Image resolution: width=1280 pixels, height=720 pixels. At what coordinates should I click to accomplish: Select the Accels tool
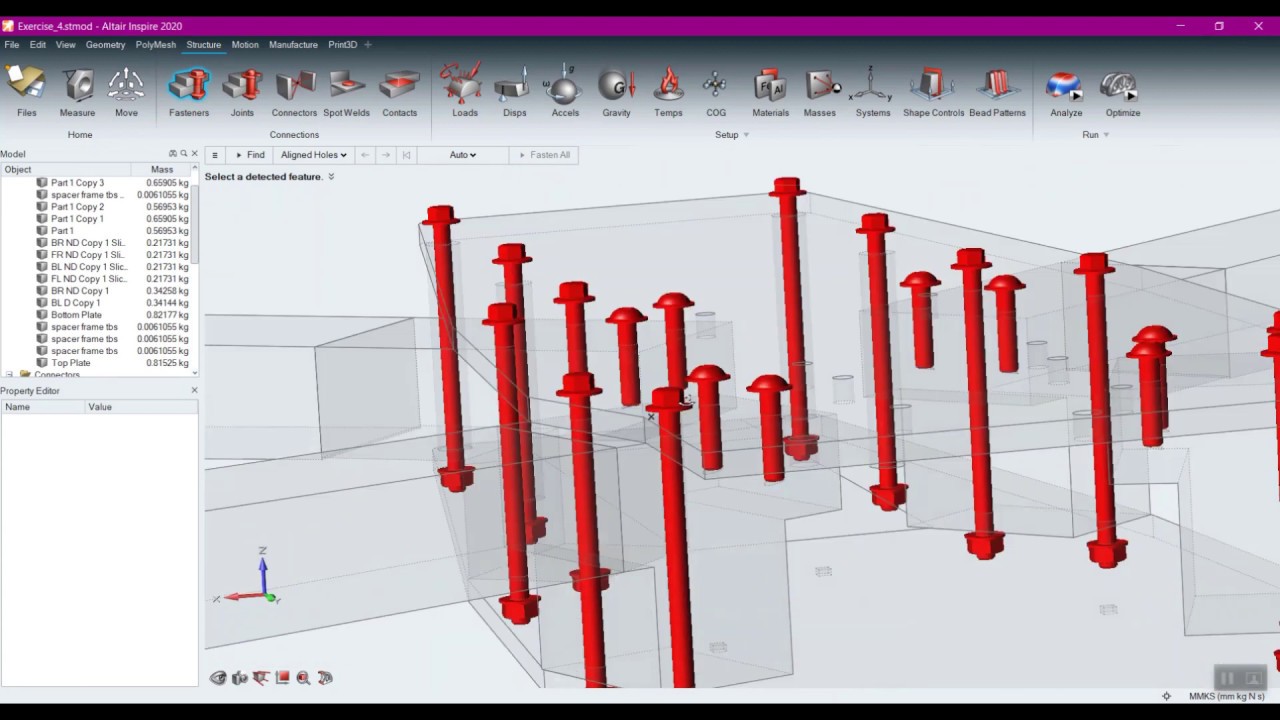[565, 92]
